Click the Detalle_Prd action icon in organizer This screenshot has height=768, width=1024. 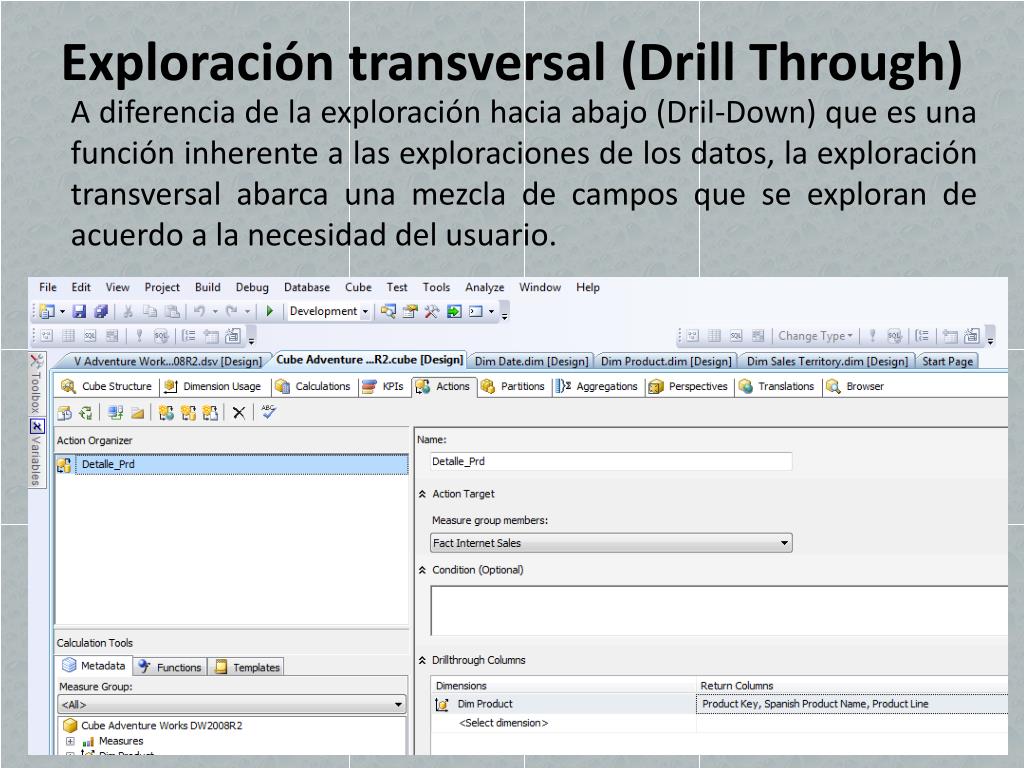click(x=64, y=465)
